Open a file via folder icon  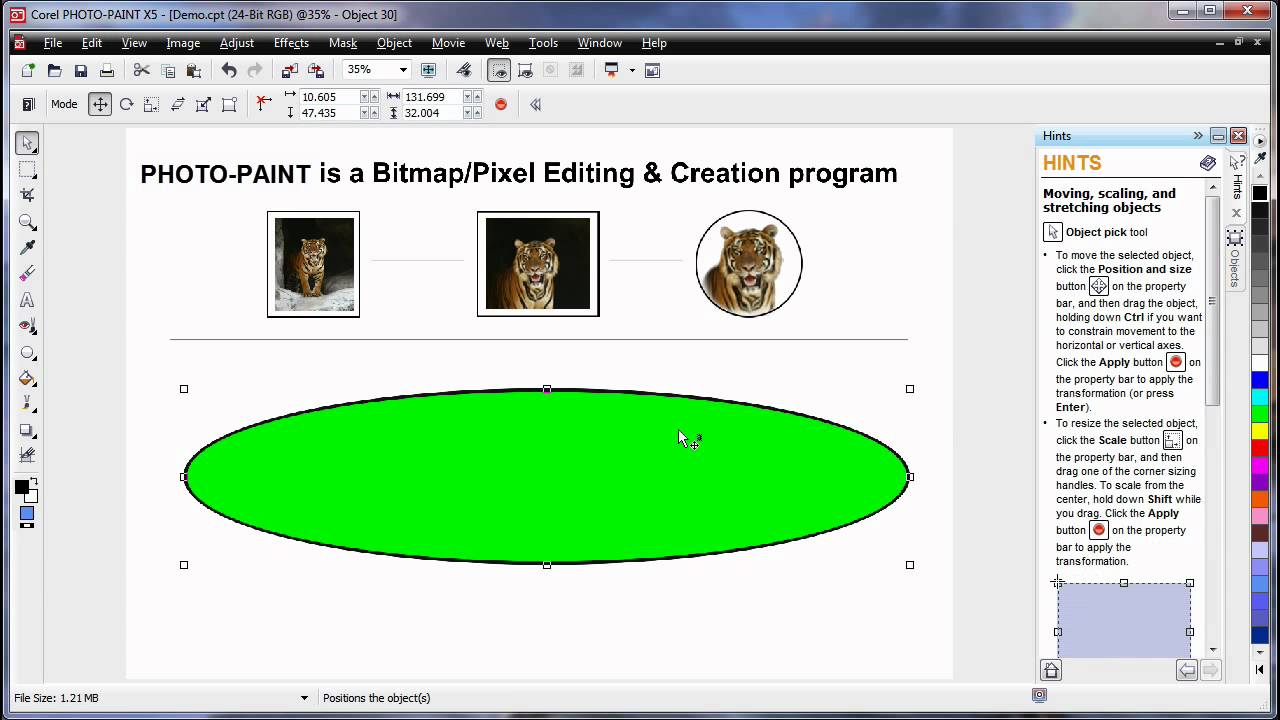point(54,70)
